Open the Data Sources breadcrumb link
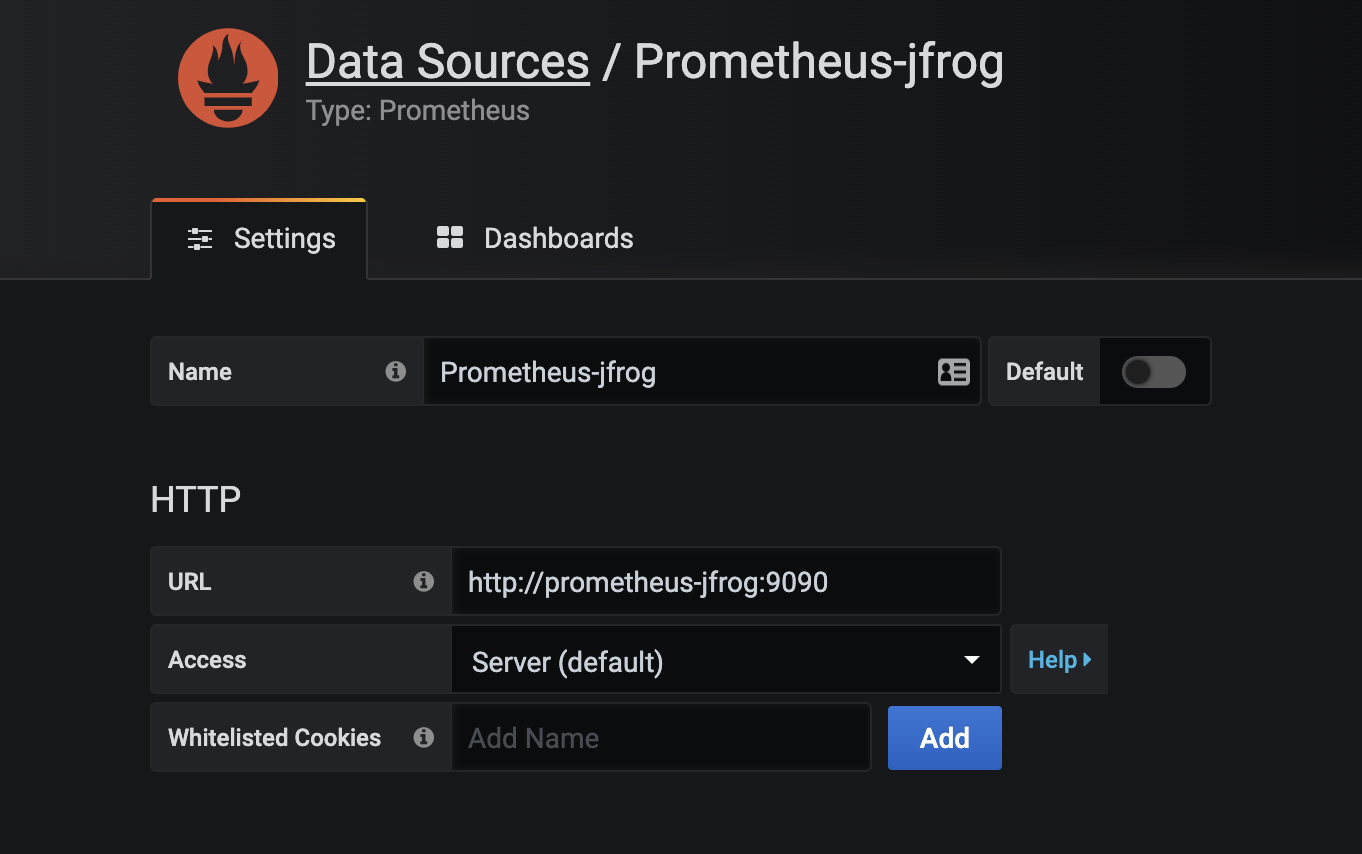This screenshot has height=854, width=1362. [448, 62]
